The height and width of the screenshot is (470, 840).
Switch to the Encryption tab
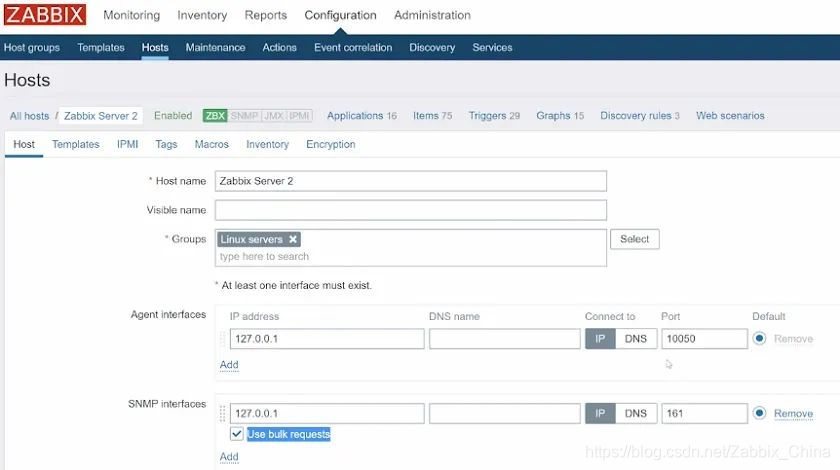[x=331, y=144]
